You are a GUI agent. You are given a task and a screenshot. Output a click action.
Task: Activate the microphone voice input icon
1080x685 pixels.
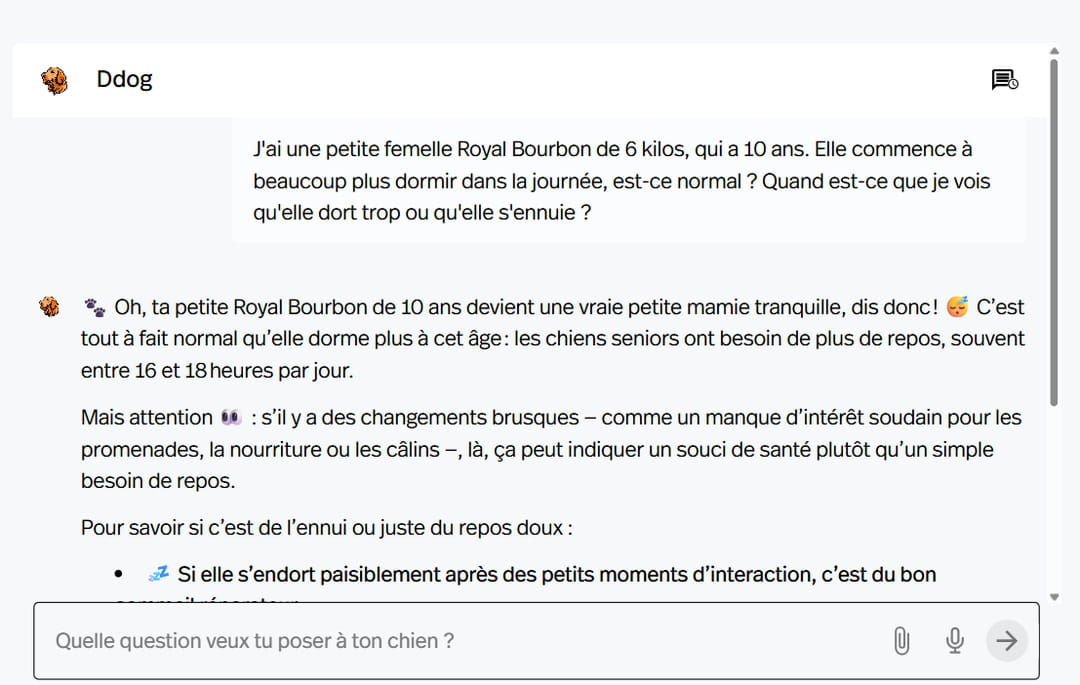click(955, 641)
